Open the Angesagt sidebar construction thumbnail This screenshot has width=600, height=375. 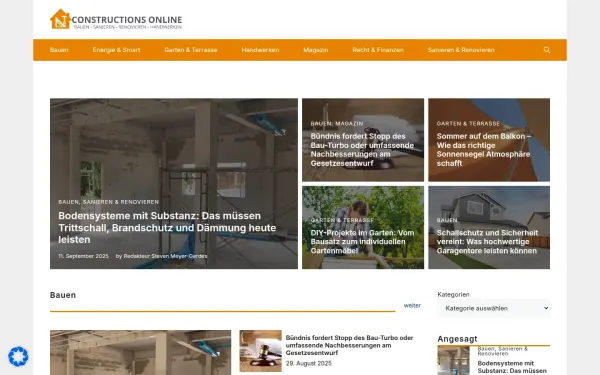[453, 360]
